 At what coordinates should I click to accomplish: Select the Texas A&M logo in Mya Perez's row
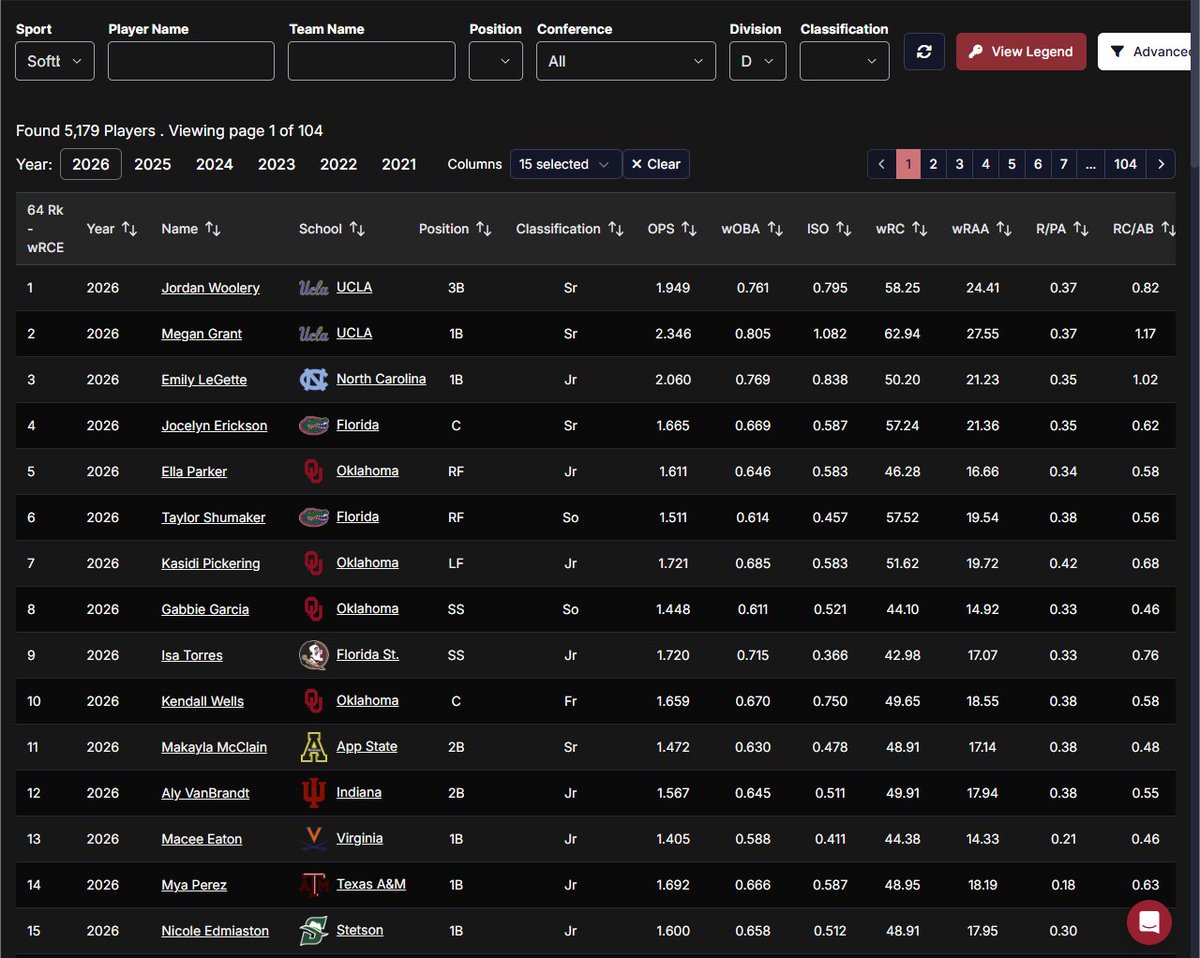coord(313,885)
